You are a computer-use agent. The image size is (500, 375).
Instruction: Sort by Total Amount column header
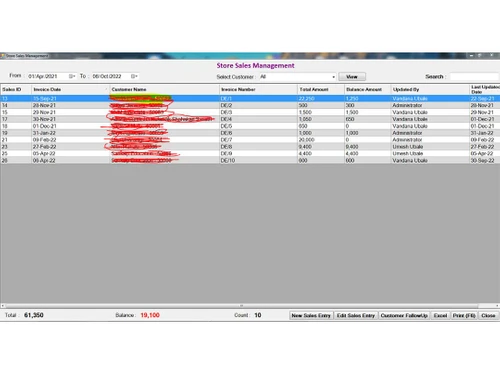pos(321,89)
